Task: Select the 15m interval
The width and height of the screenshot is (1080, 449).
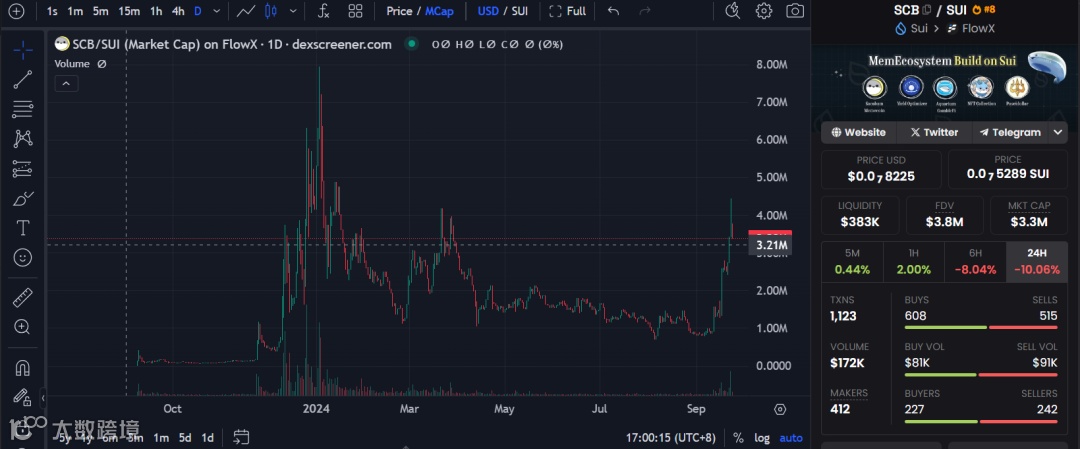Action: point(129,11)
